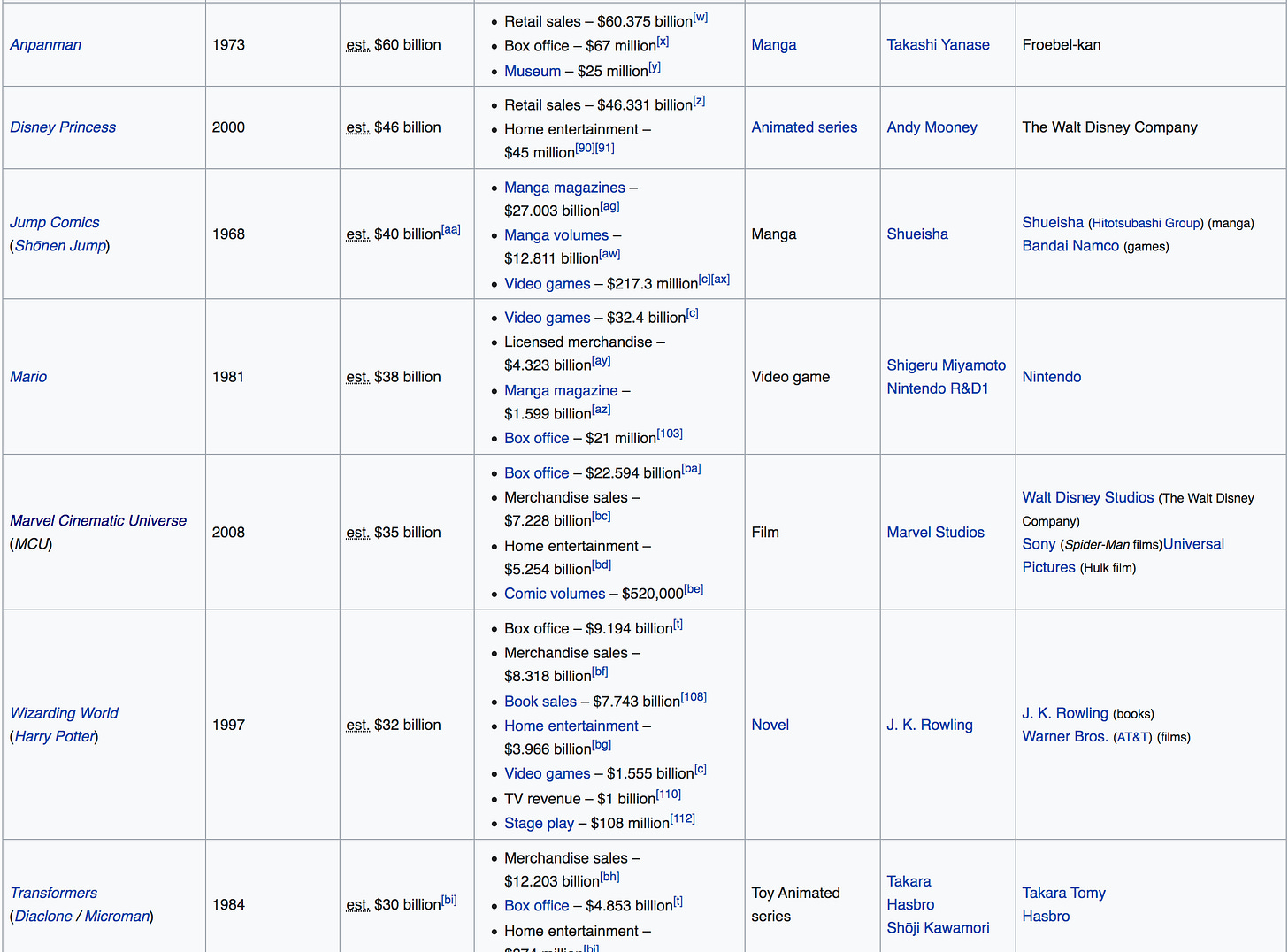Screen dimensions: 1288x952
Task: Open Video games link in Mario row
Action: [x=548, y=318]
